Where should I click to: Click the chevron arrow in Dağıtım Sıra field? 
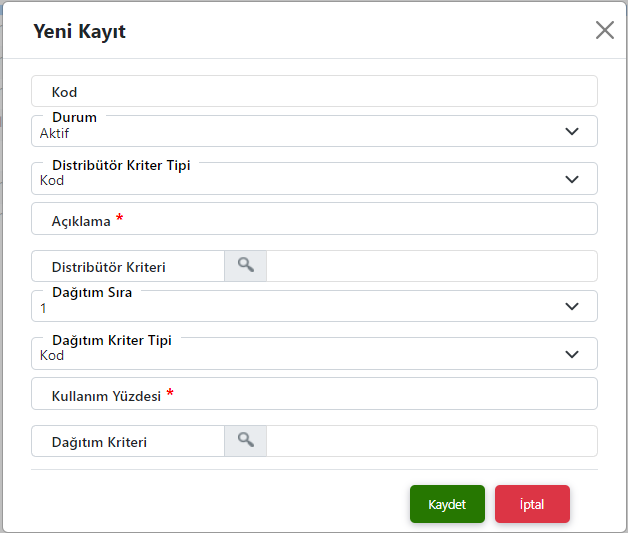coord(572,306)
